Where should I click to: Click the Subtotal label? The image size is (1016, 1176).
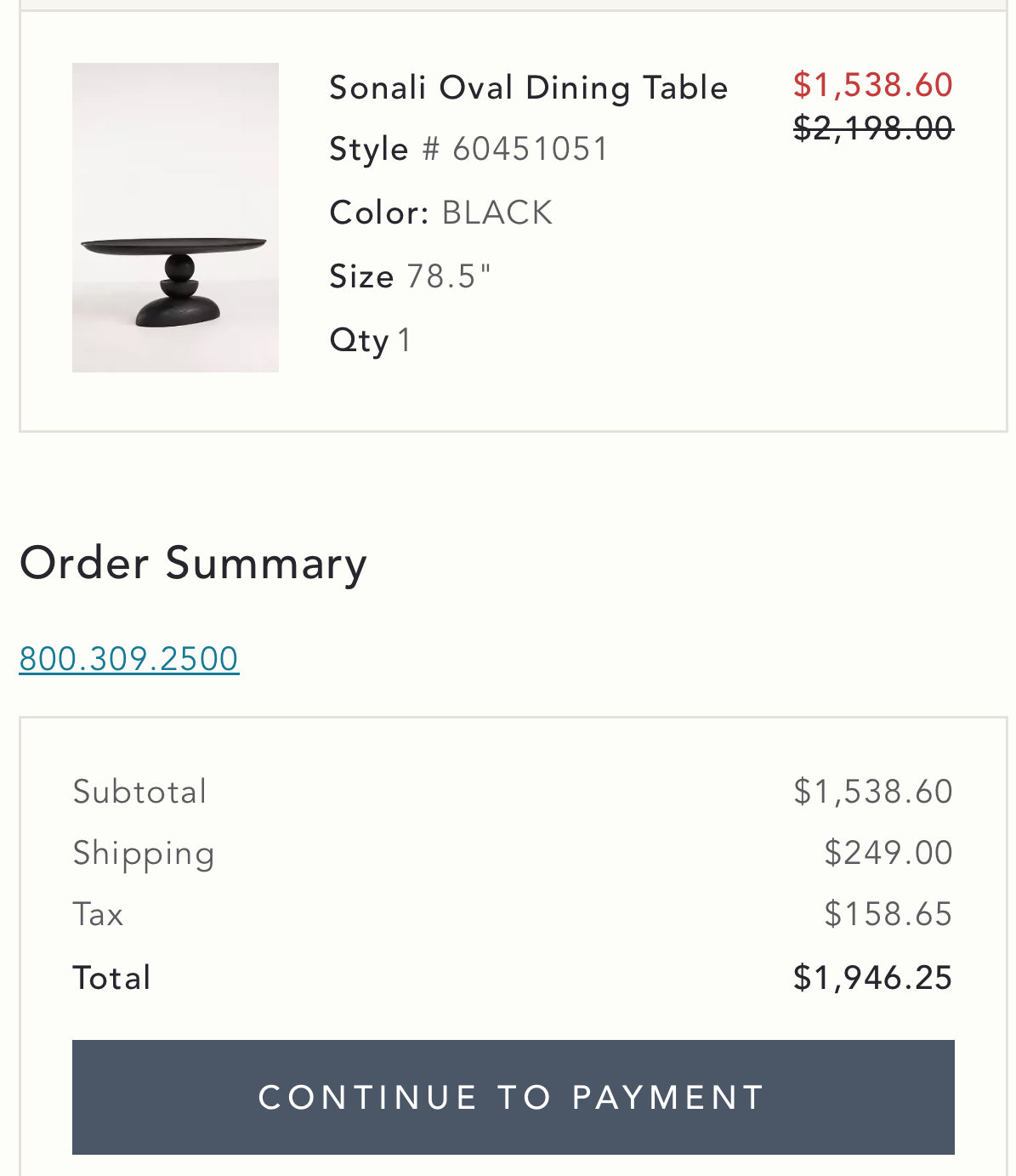point(139,792)
